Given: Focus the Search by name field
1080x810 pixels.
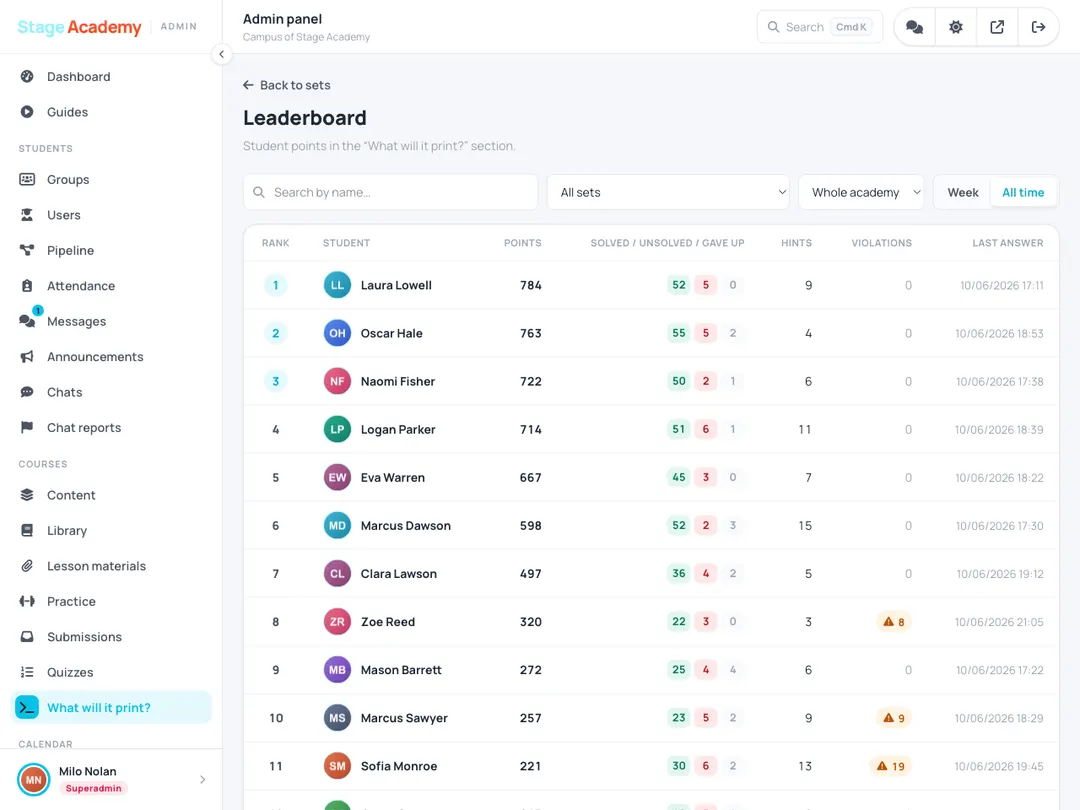Looking at the screenshot, I should 391,192.
